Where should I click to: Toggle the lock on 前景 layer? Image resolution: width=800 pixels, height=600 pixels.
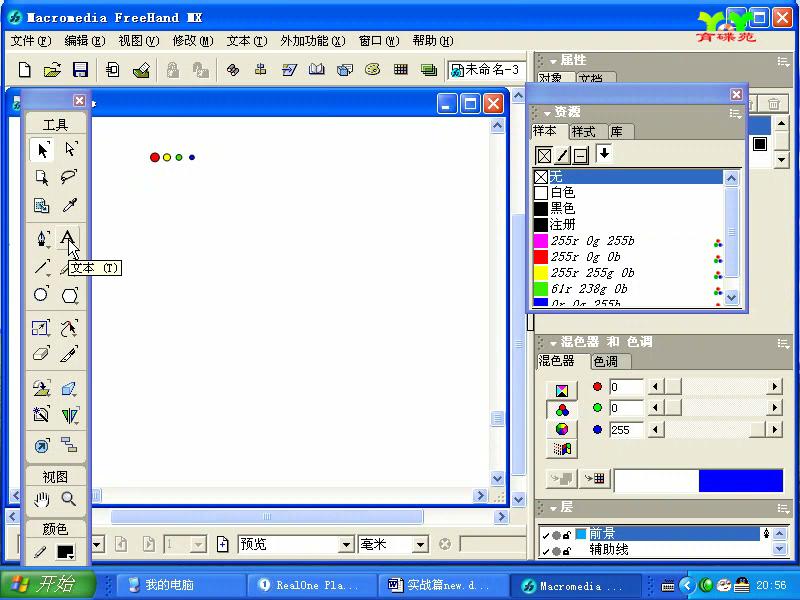coord(566,535)
